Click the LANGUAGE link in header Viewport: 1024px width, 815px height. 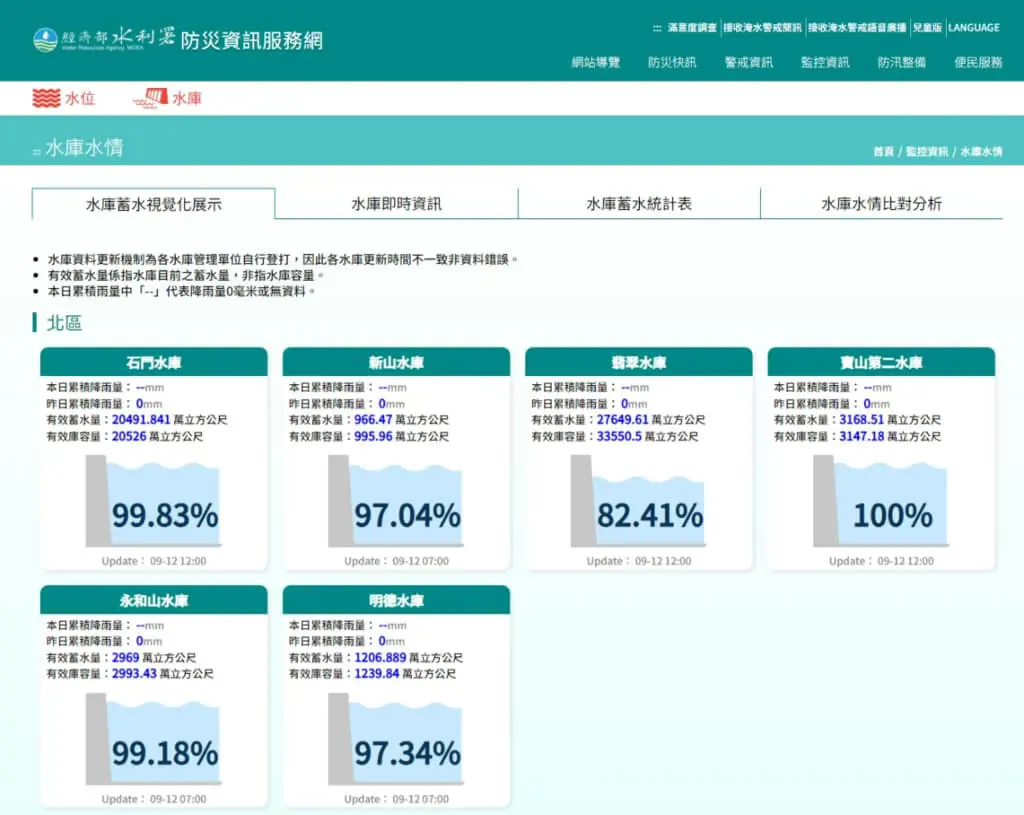[x=974, y=27]
